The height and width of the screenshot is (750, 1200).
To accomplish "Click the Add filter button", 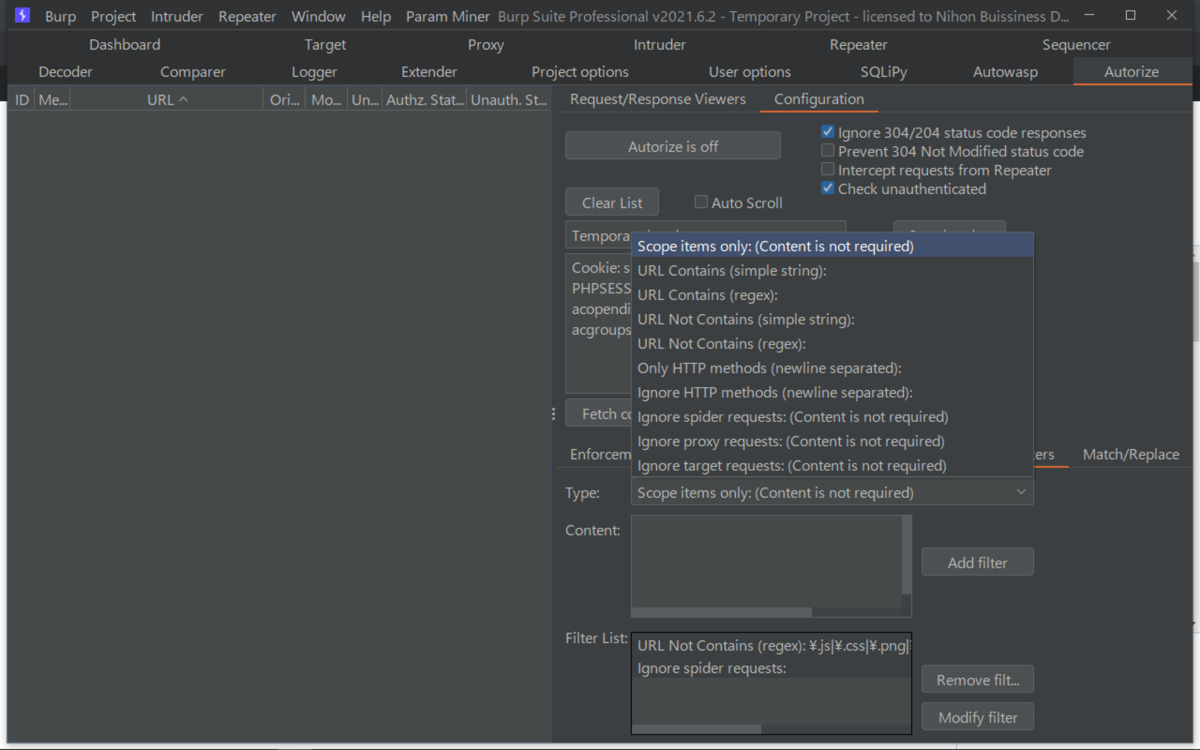I will click(x=977, y=562).
